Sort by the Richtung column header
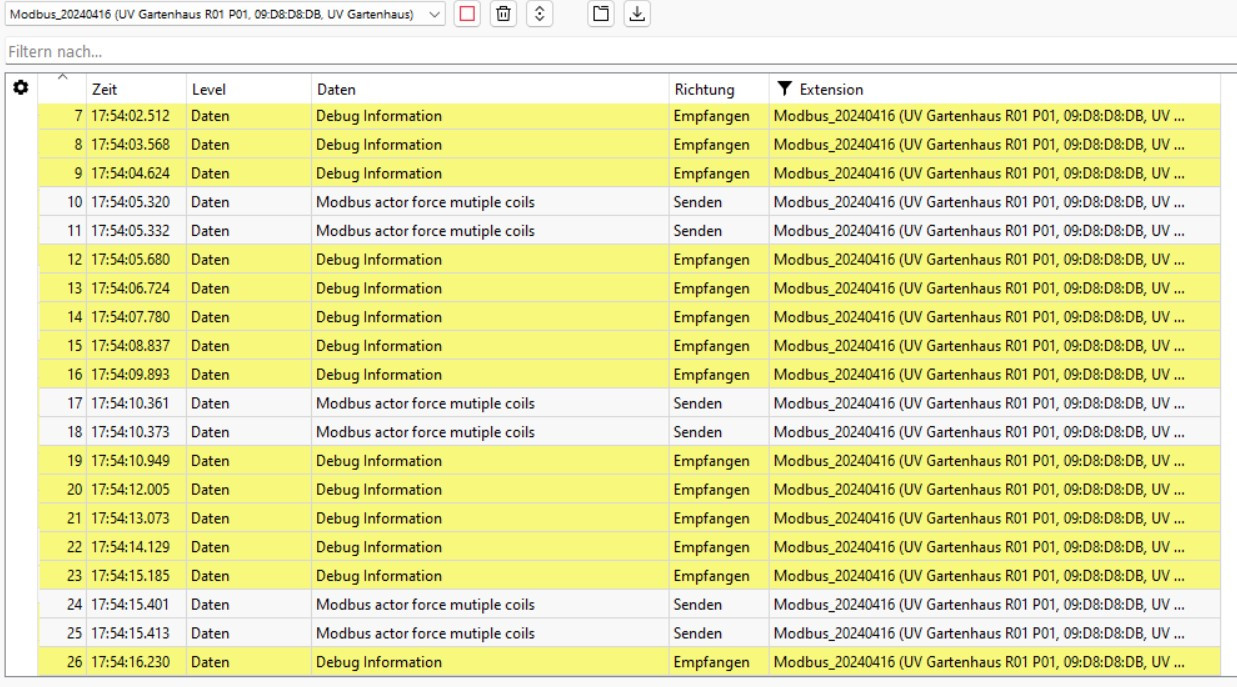1237x687 pixels. pos(704,89)
